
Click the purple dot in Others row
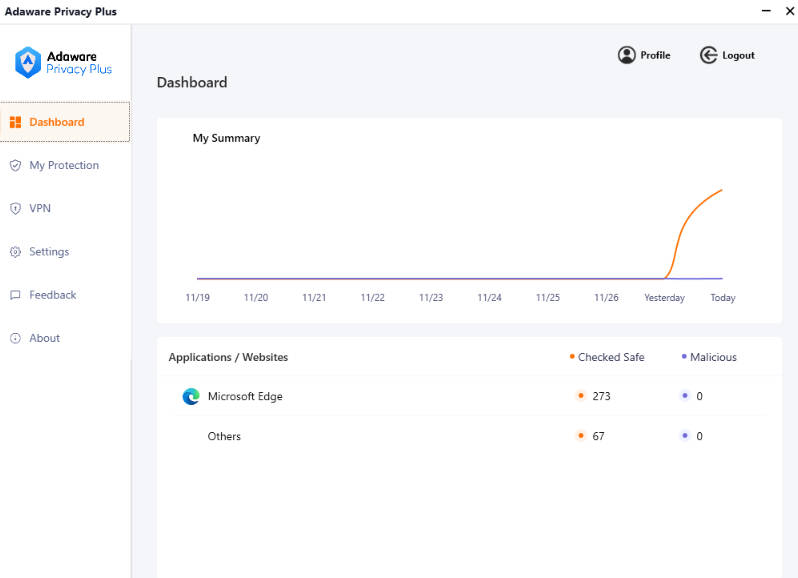[x=685, y=436]
